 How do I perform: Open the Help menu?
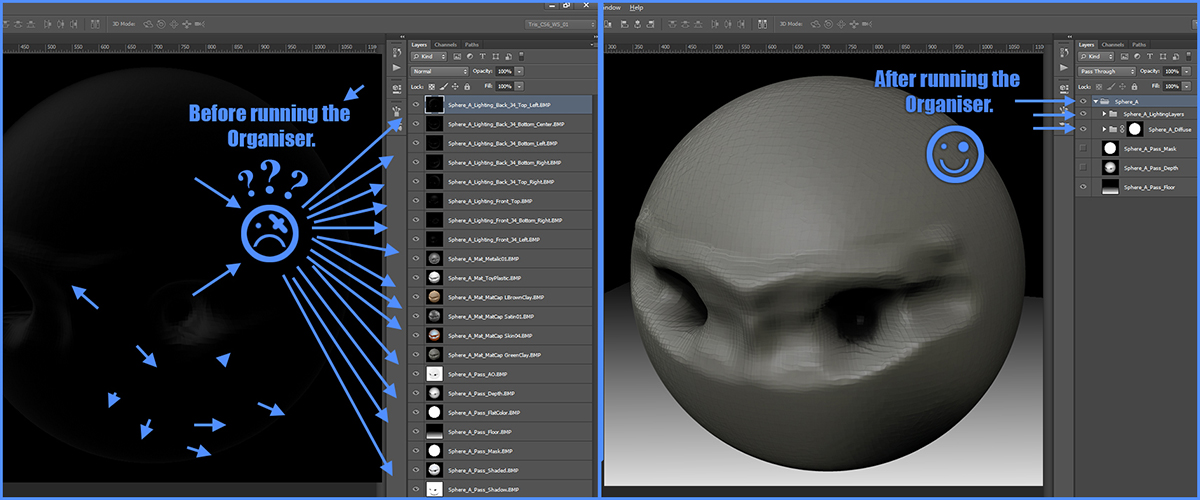(x=636, y=7)
